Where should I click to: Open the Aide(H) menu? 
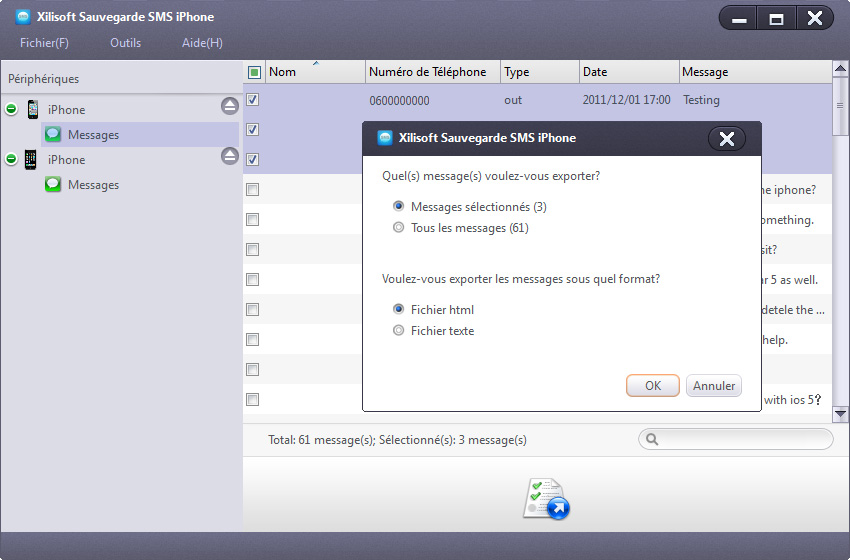pos(202,43)
